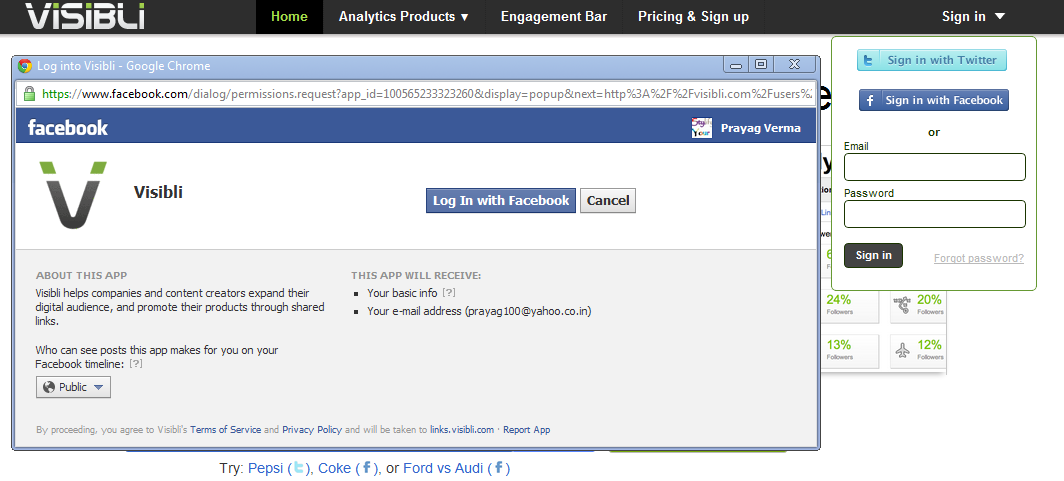1064x481 pixels.
Task: Go to the Engagement Bar page
Action: coord(554,17)
